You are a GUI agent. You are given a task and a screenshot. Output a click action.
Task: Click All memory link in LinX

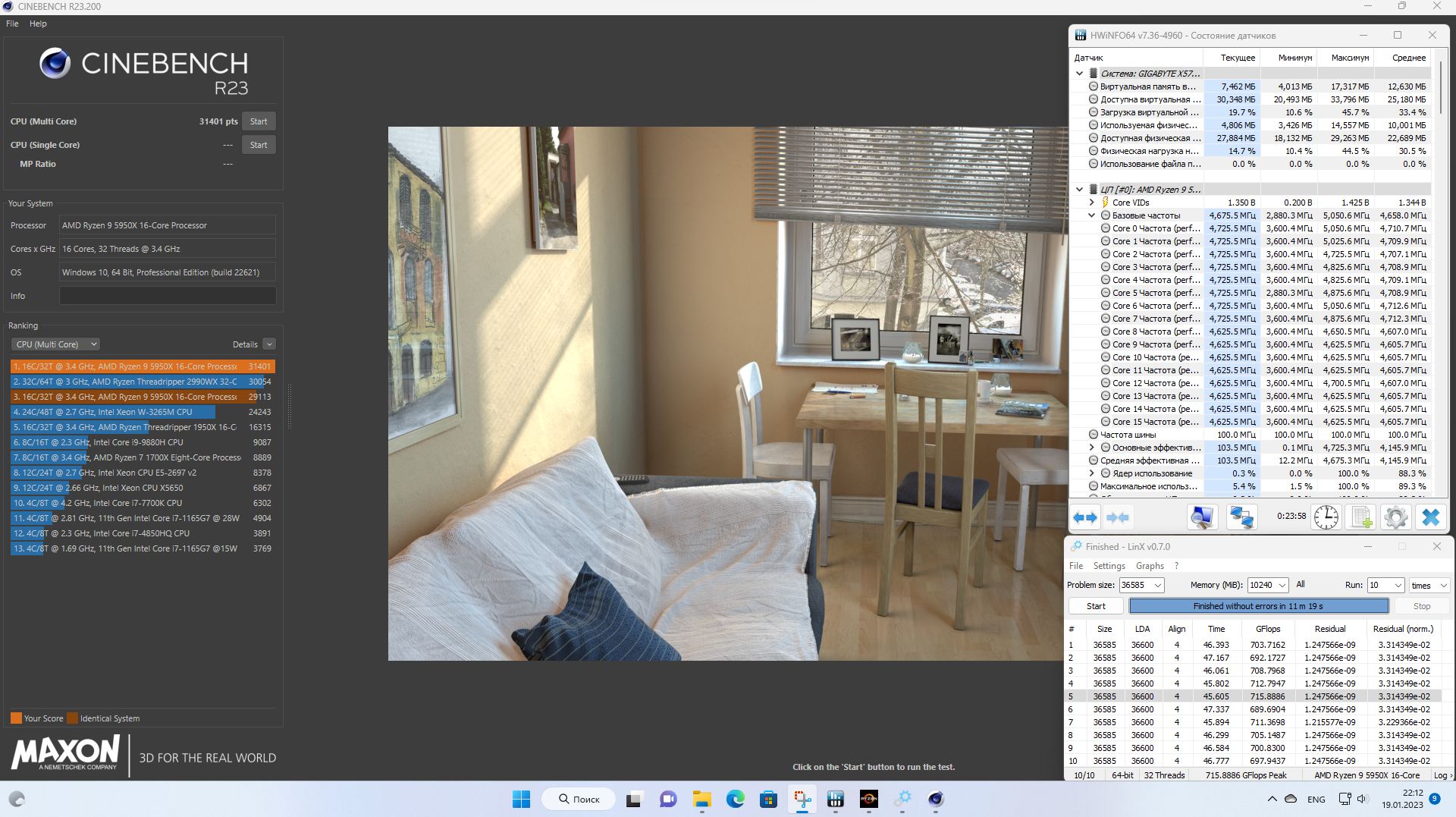click(x=1301, y=584)
